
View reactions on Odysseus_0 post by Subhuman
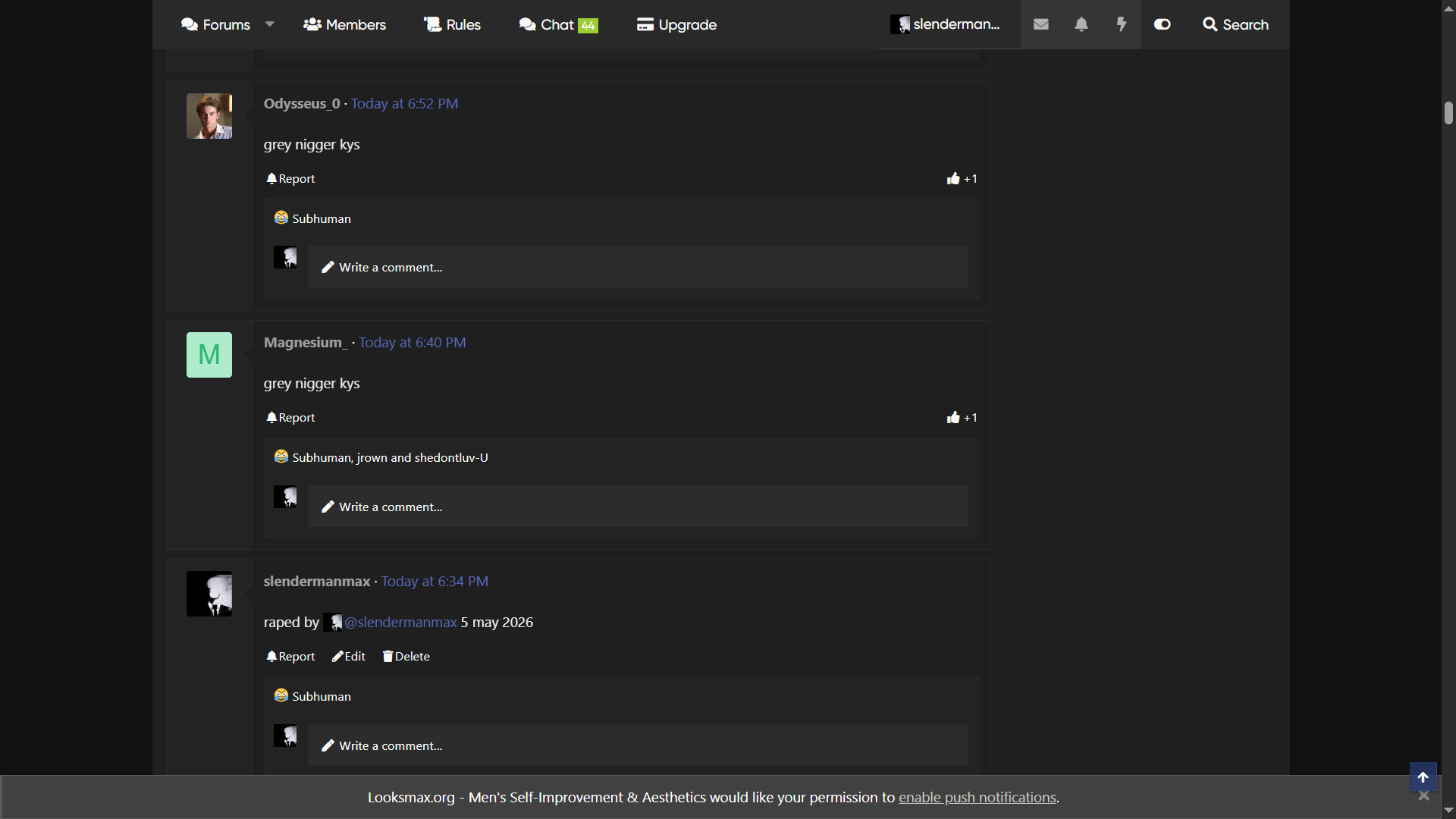click(322, 218)
